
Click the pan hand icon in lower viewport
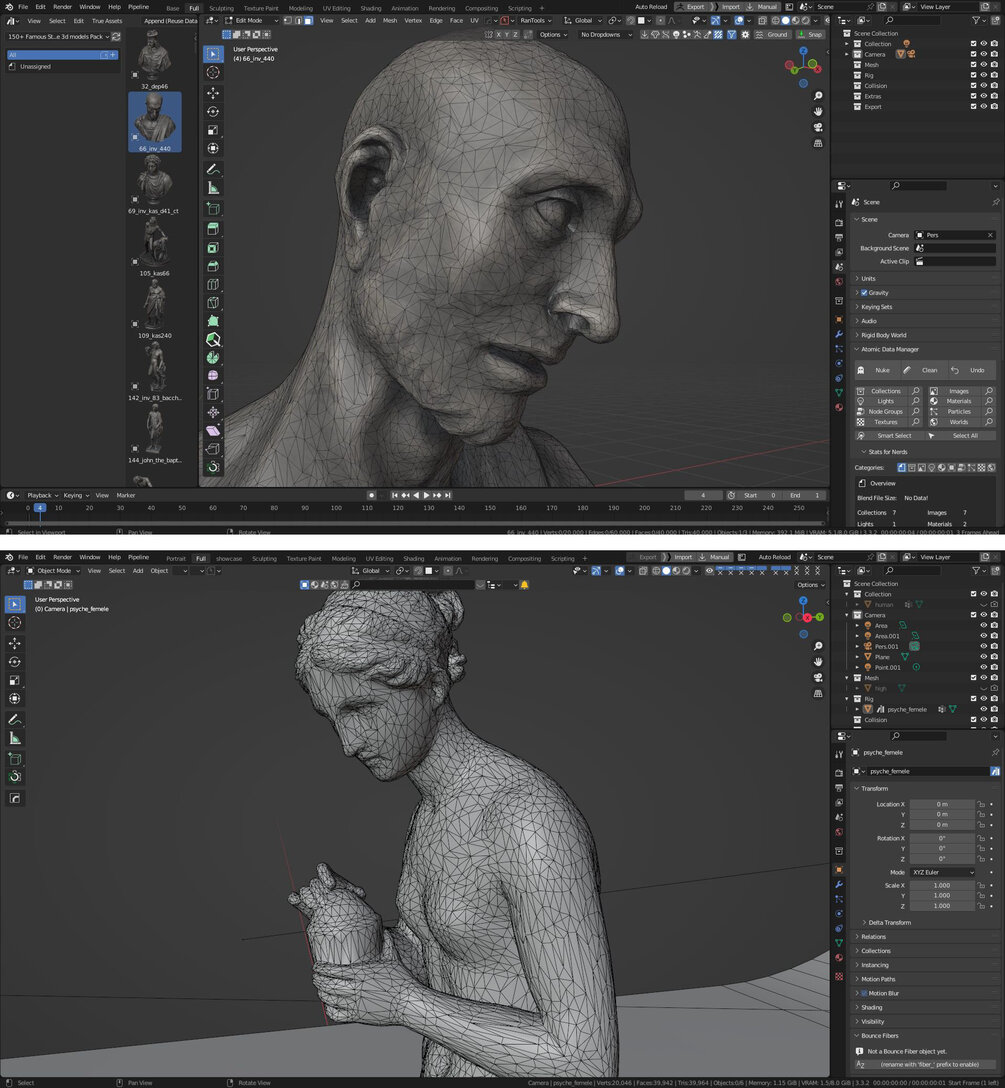click(x=818, y=661)
